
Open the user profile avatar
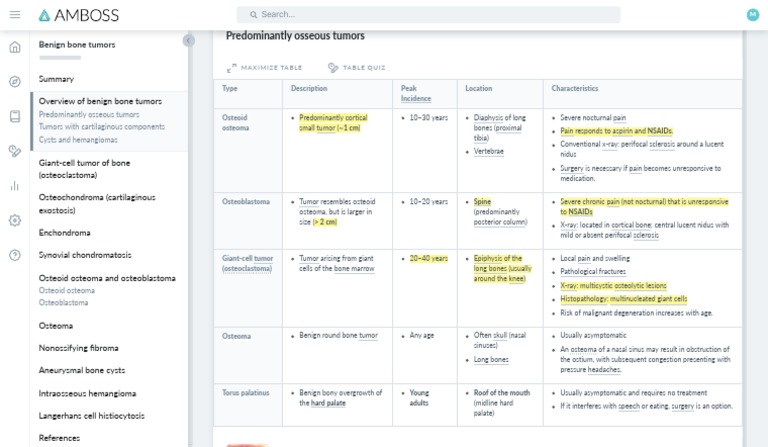pyautogui.click(x=753, y=15)
